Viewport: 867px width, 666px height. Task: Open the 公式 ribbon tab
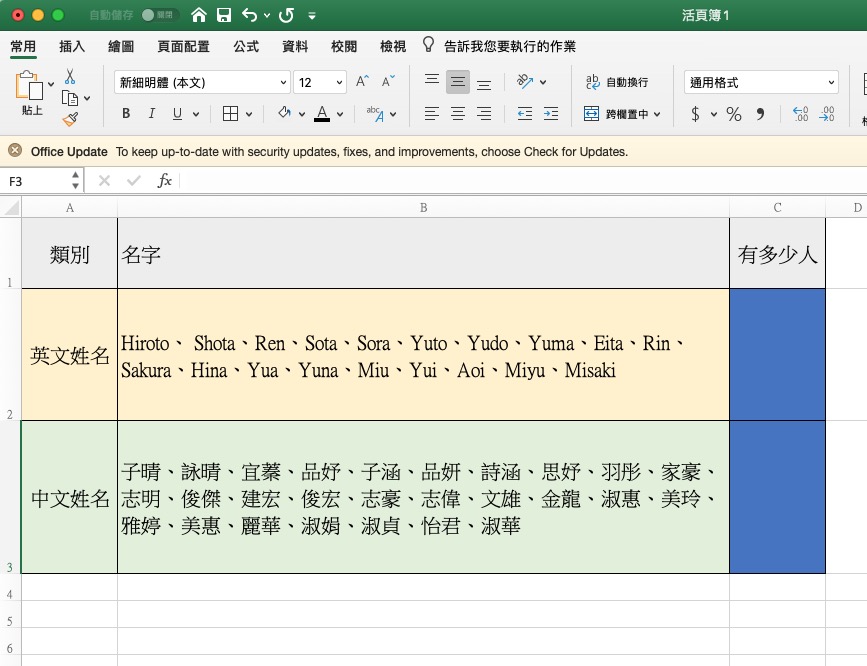246,46
